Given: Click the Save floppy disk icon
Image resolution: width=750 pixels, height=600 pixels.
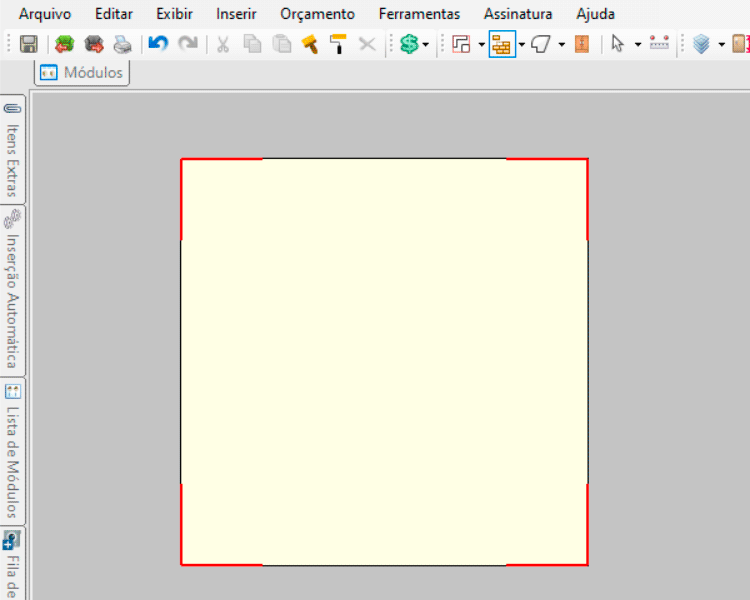Looking at the screenshot, I should pyautogui.click(x=29, y=44).
